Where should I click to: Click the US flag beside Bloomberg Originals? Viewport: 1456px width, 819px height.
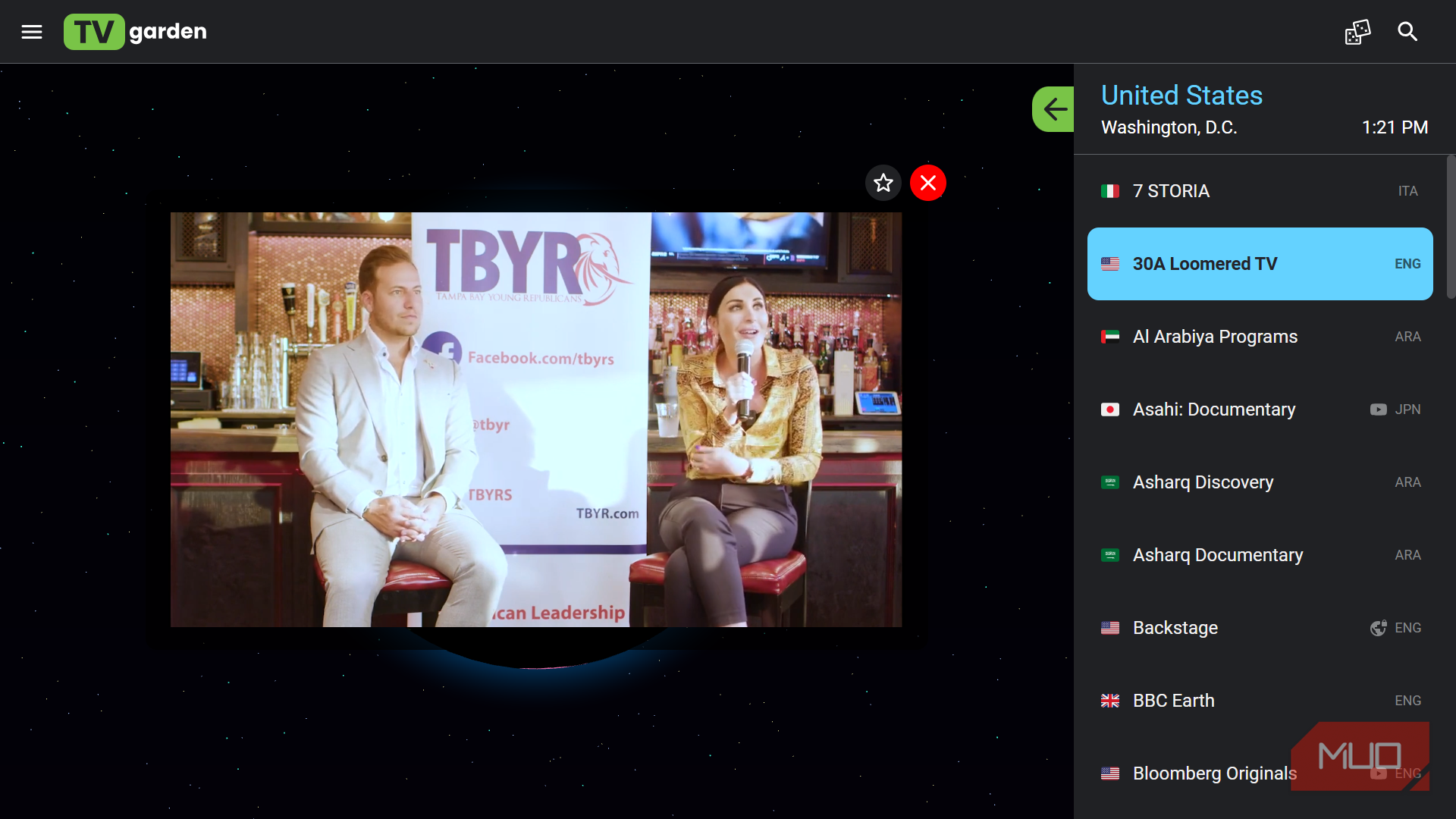click(x=1110, y=773)
